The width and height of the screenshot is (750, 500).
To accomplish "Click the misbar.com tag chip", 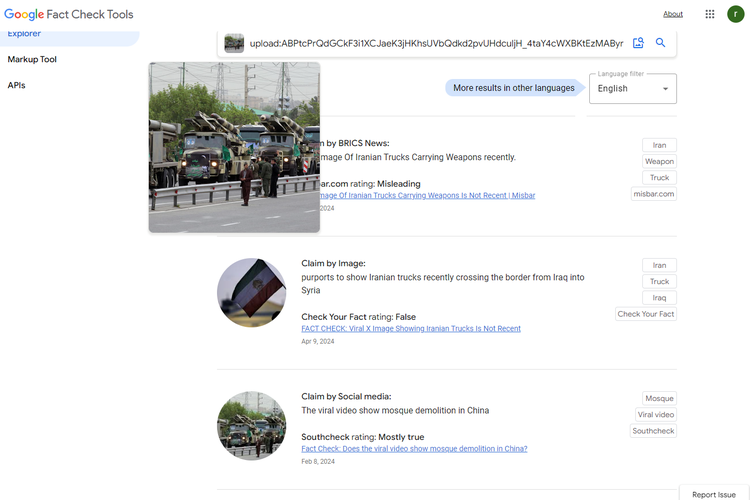I will click(653, 194).
